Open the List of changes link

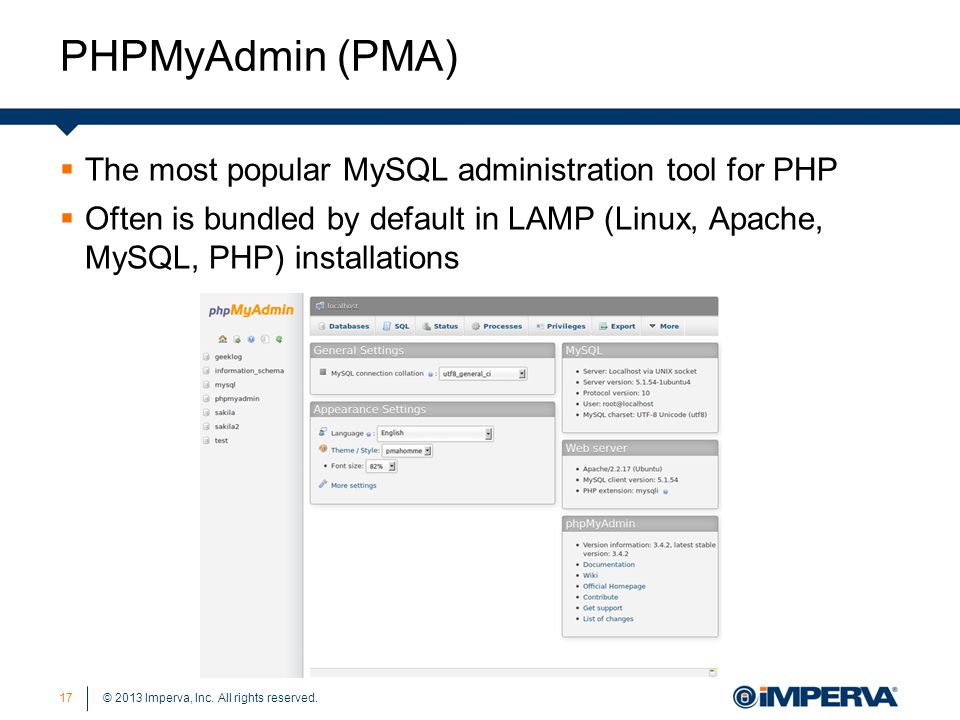(x=608, y=619)
